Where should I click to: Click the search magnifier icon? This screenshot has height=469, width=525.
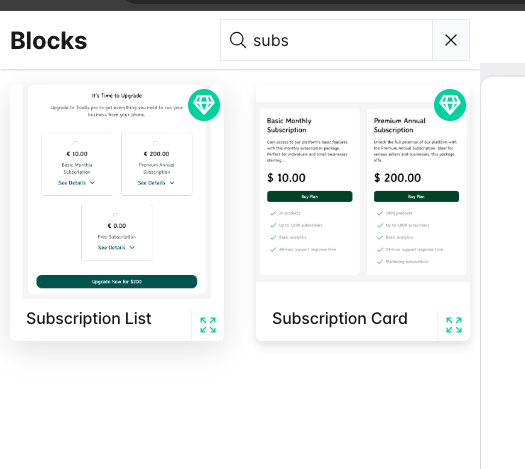[238, 40]
